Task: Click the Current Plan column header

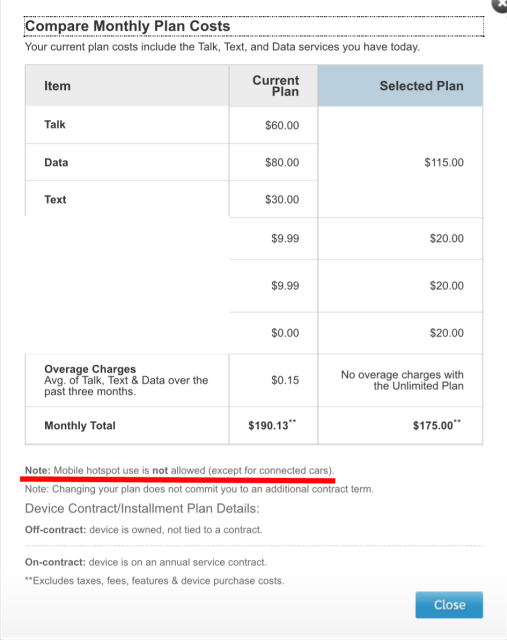Action: 274,86
